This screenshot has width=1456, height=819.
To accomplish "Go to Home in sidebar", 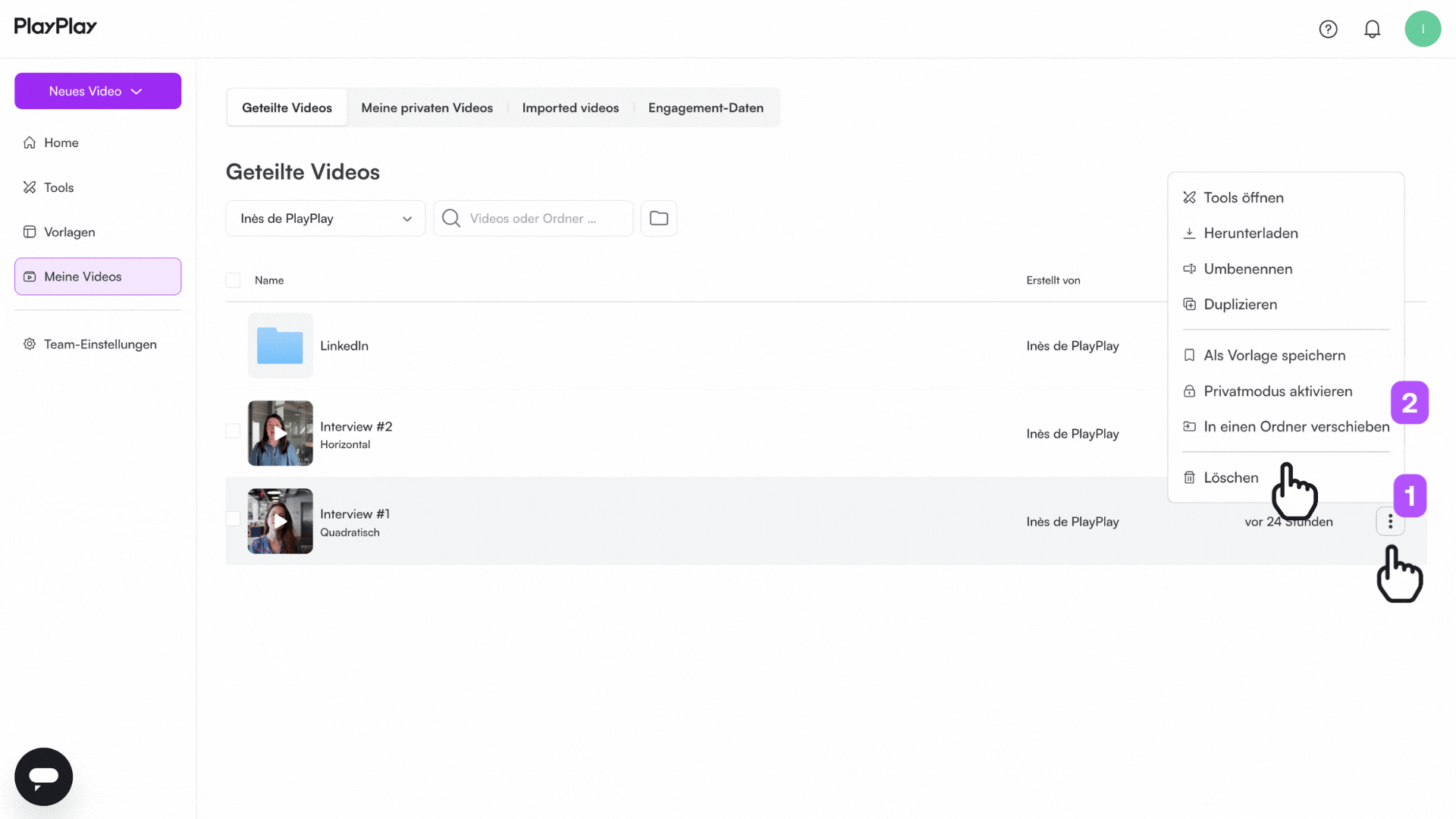I will (98, 143).
